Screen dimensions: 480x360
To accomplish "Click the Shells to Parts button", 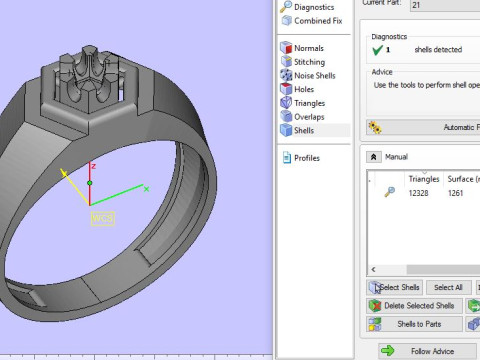I will [x=414, y=324].
